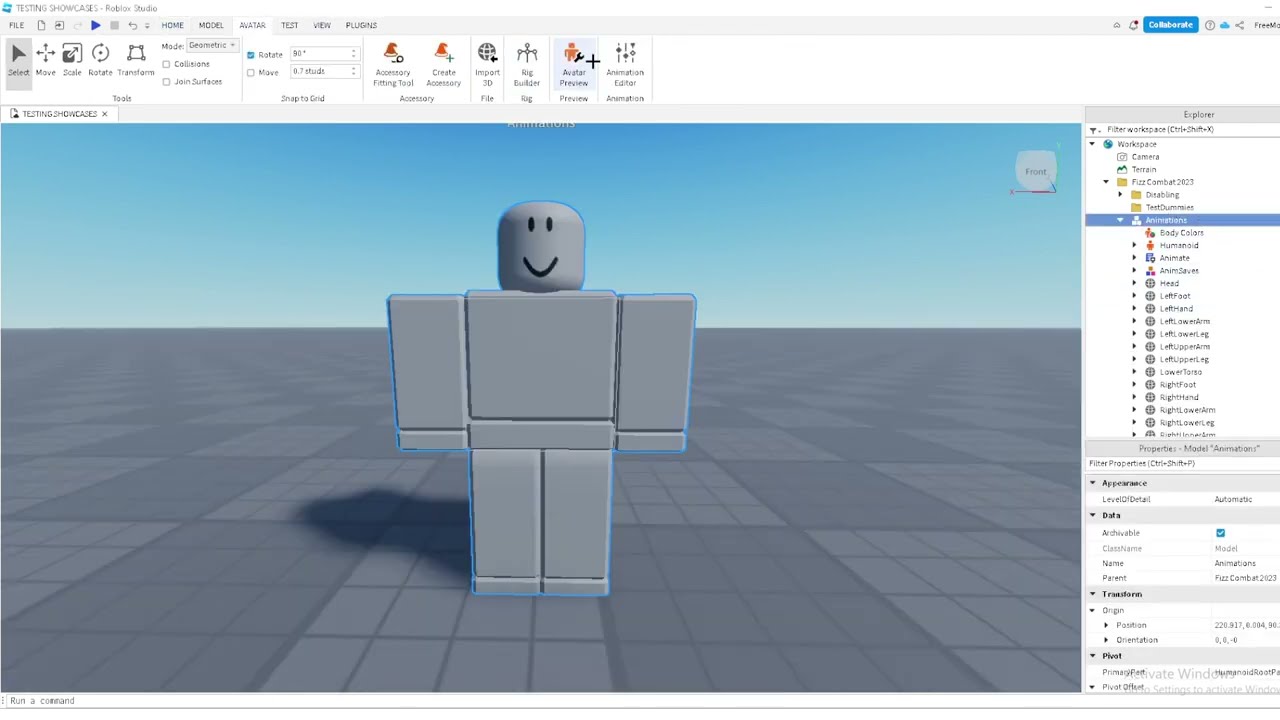
Task: Select TestDummies in Explorer
Action: coord(1169,208)
